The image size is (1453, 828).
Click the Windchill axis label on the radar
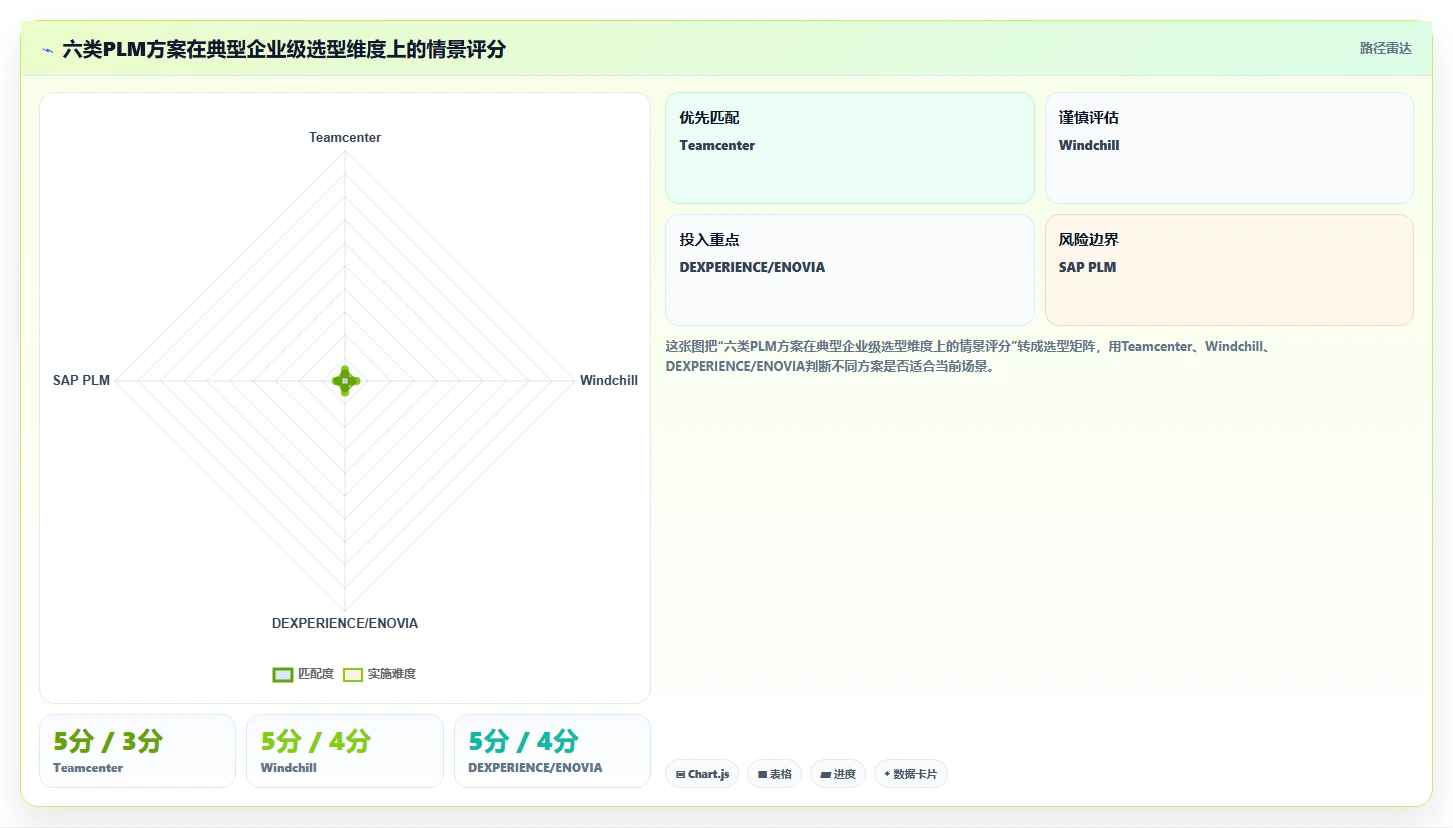pyautogui.click(x=609, y=380)
